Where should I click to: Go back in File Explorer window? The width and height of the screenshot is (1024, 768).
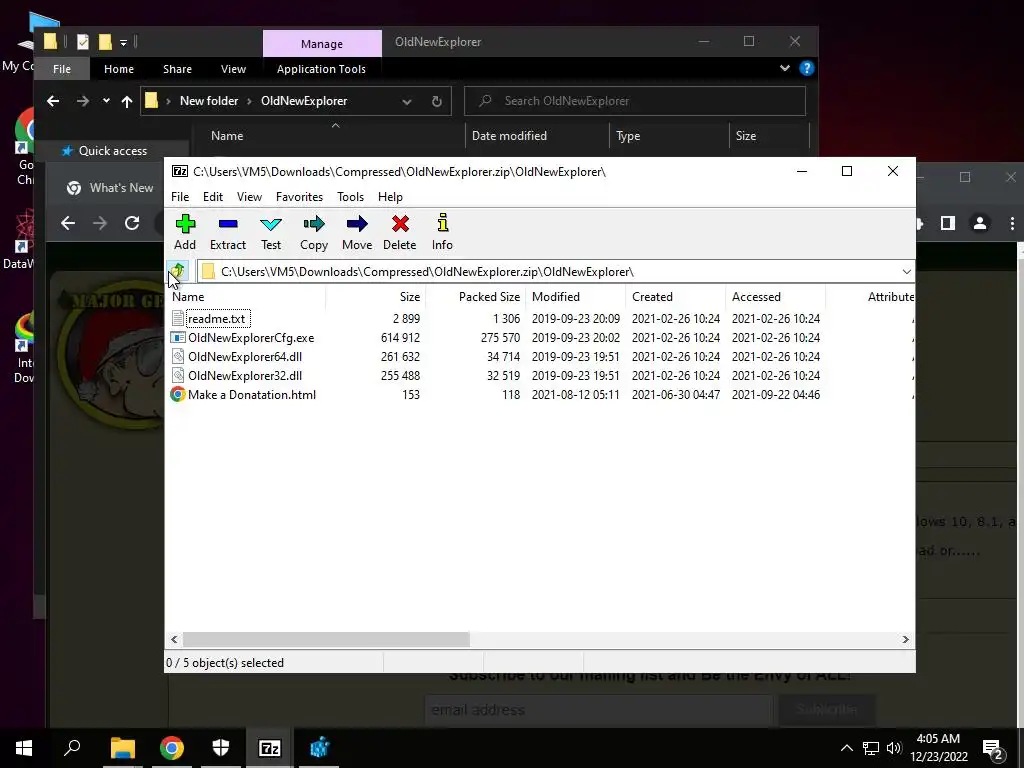pyautogui.click(x=53, y=101)
